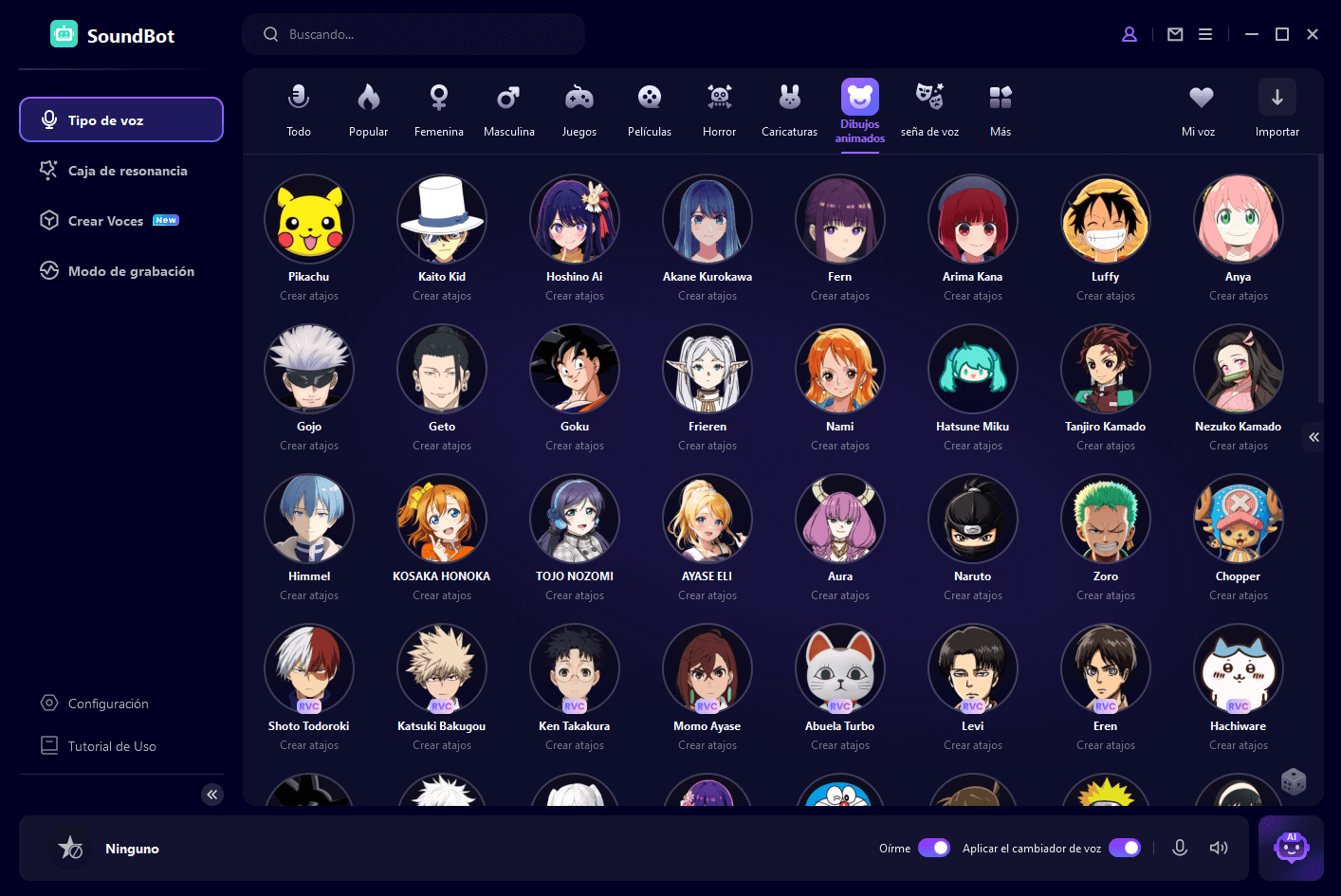Click Crear atajos under Fern
This screenshot has height=896, width=1341.
(x=840, y=296)
